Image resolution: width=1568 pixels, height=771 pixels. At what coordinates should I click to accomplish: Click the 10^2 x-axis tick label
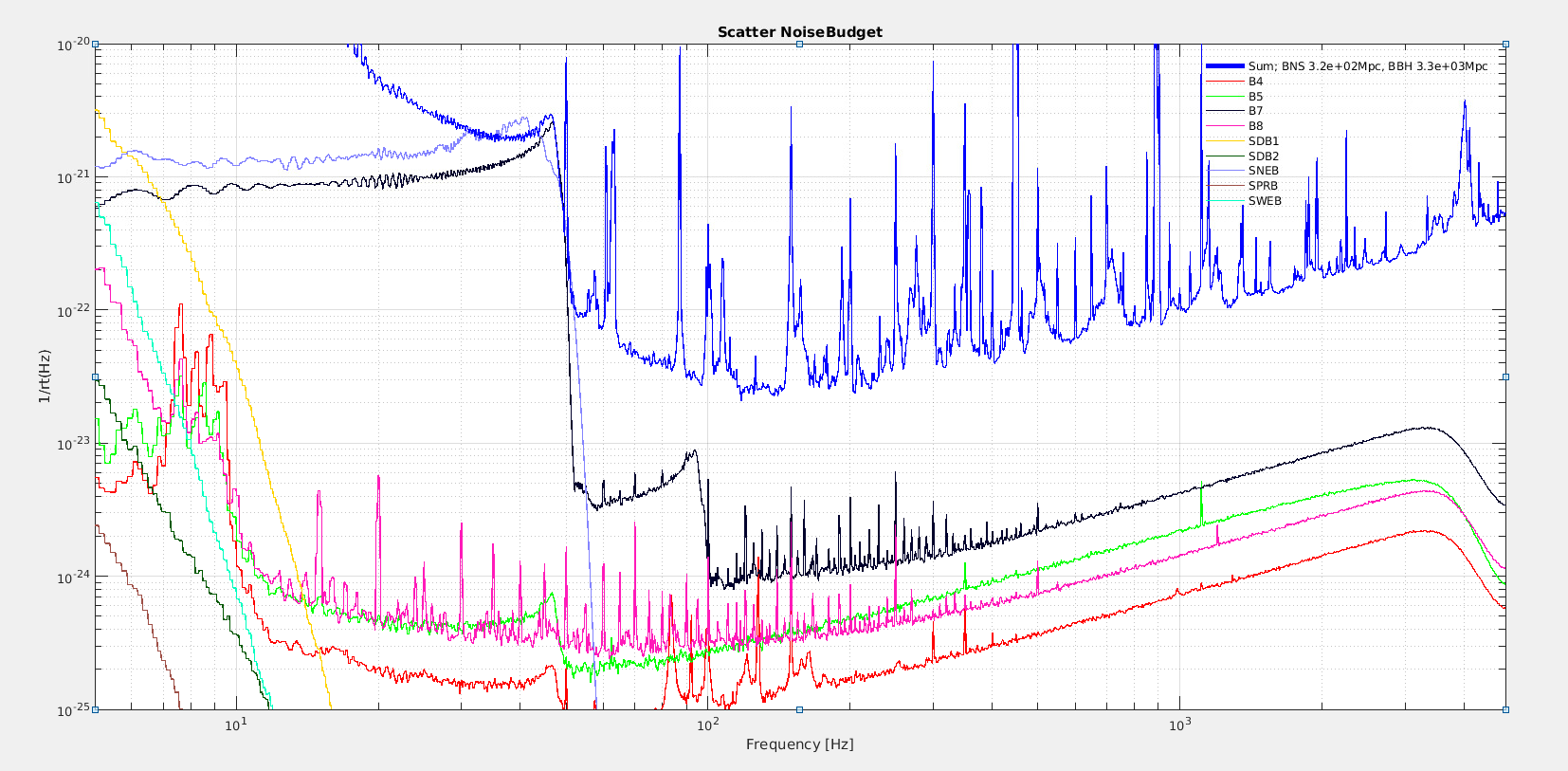pyautogui.click(x=707, y=725)
